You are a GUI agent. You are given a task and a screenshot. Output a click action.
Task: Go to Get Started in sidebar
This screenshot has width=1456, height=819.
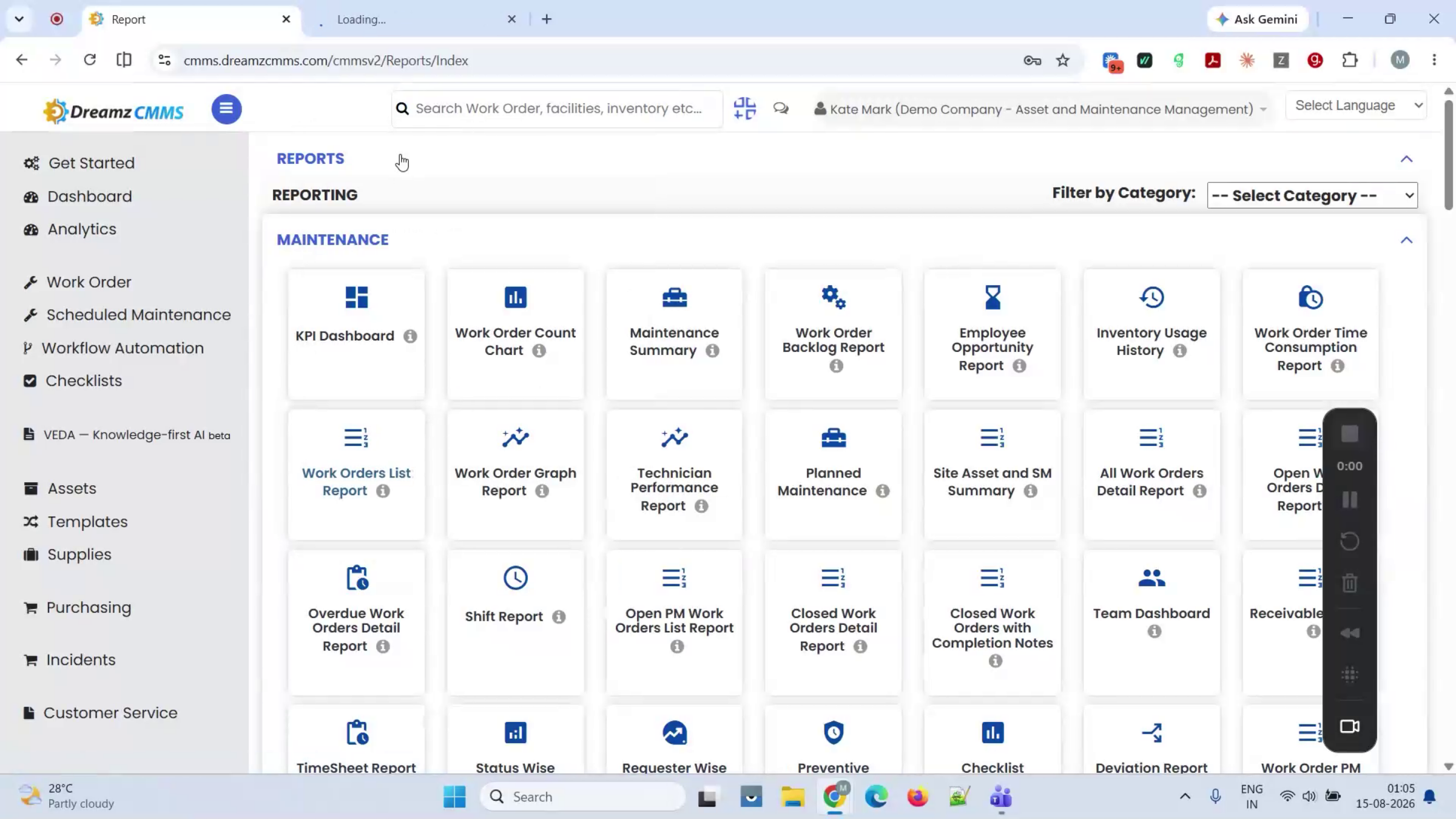click(79, 163)
